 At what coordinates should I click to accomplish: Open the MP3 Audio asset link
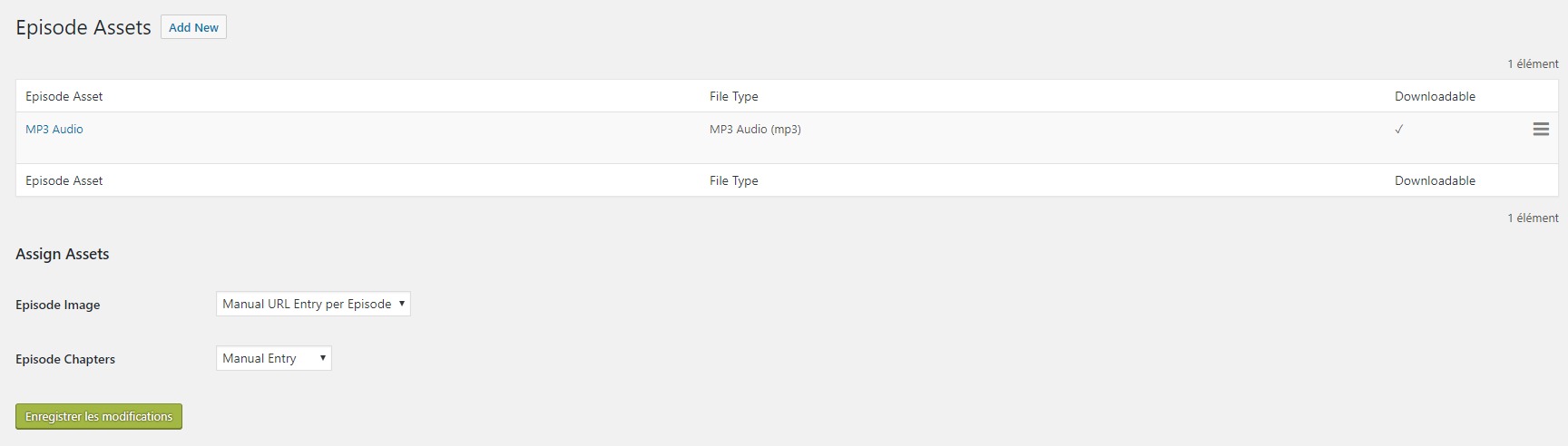[x=54, y=129]
